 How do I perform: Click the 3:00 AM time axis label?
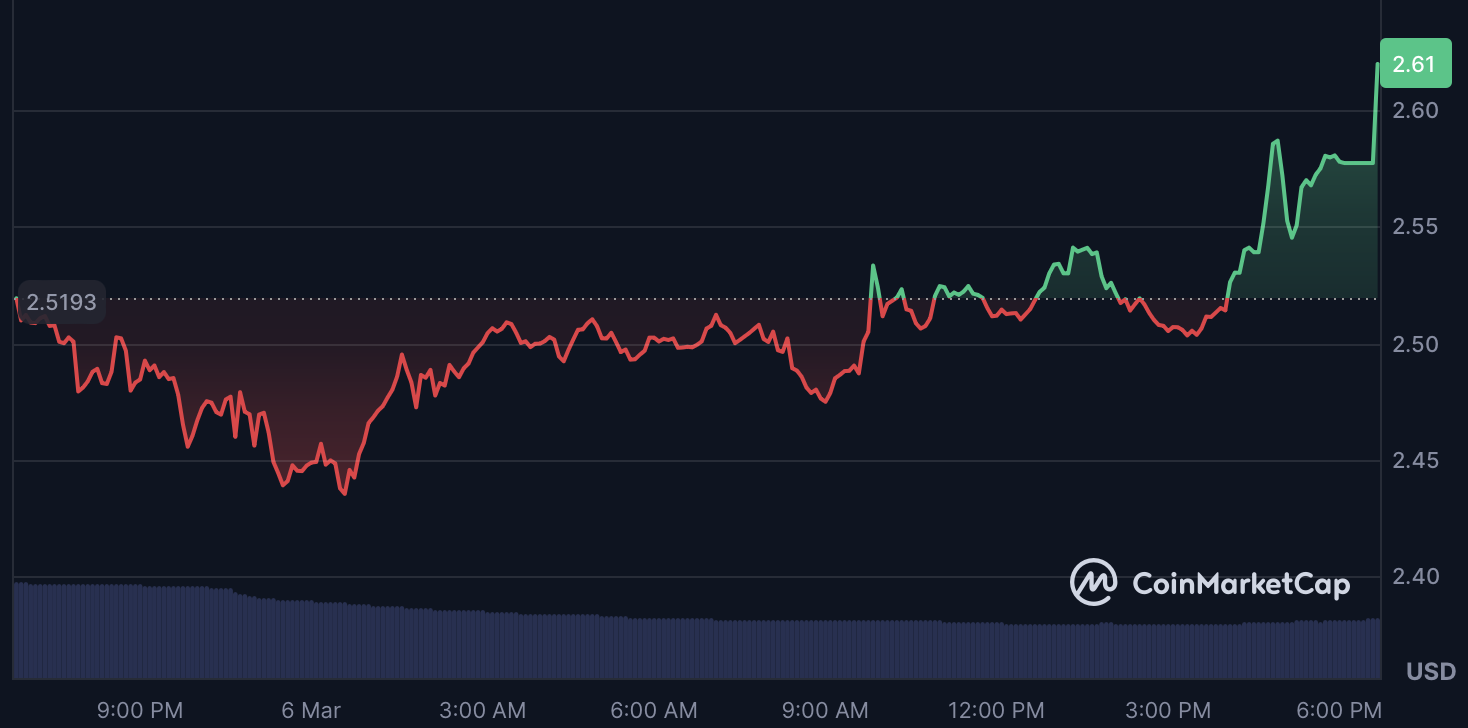(x=482, y=711)
